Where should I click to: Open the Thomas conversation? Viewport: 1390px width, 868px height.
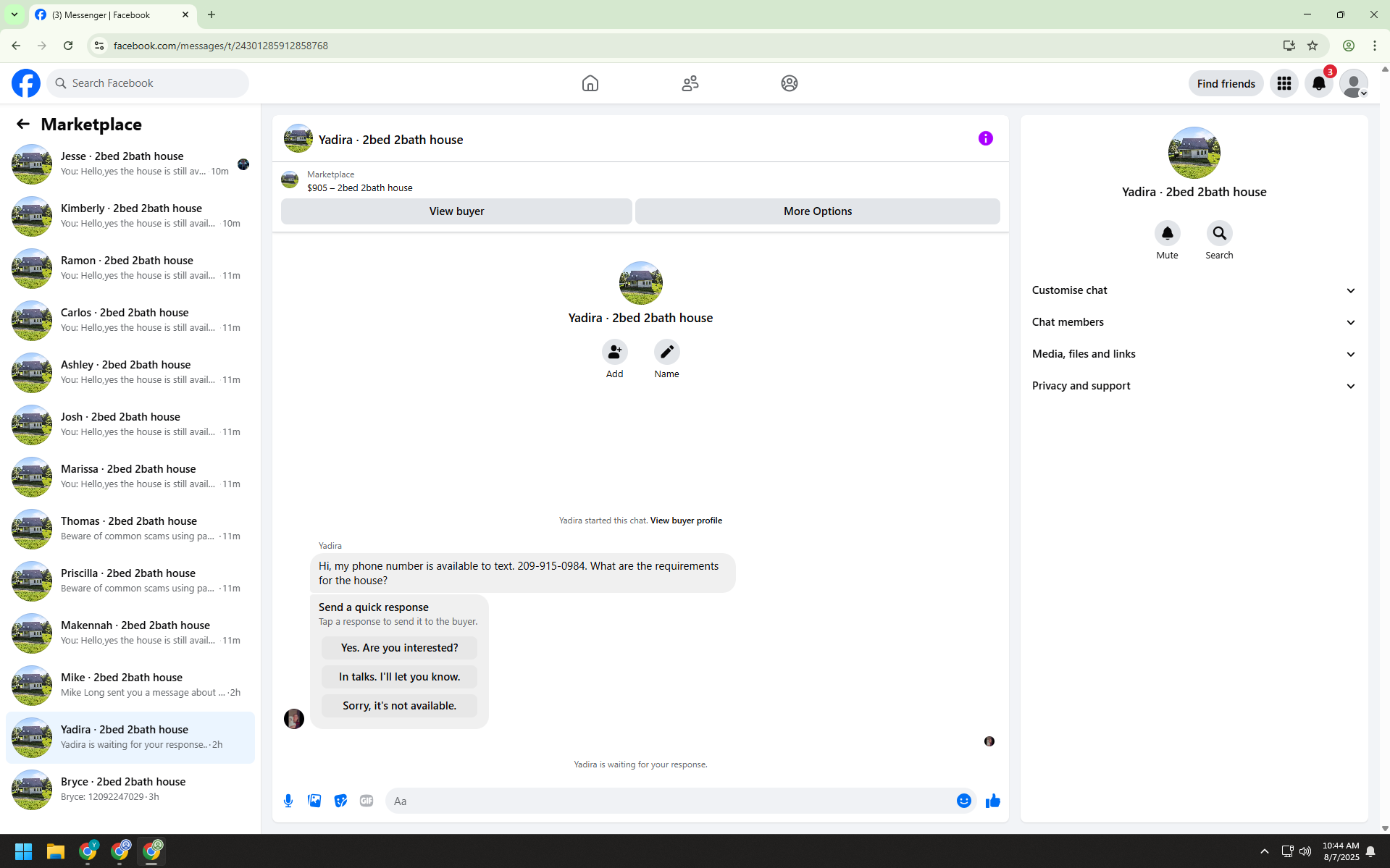(130, 529)
